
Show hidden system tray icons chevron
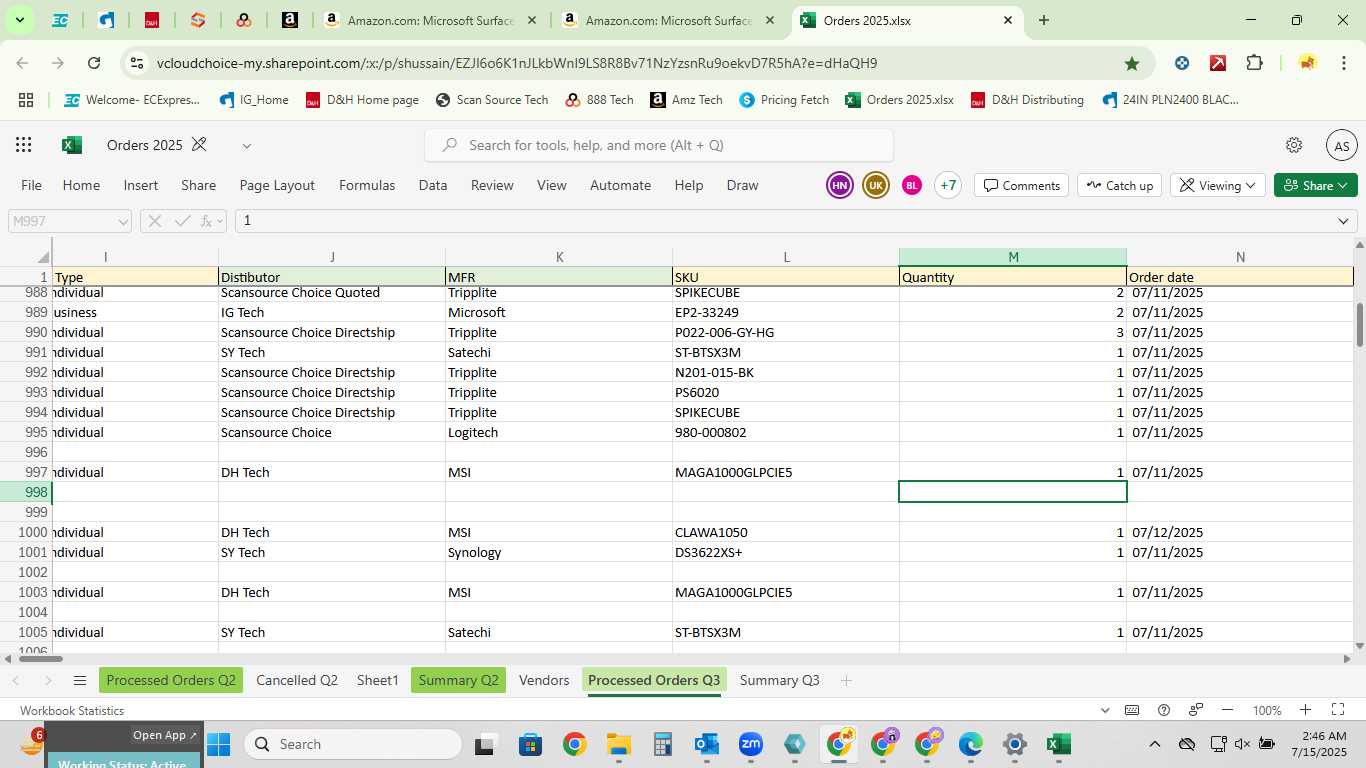pos(1154,744)
